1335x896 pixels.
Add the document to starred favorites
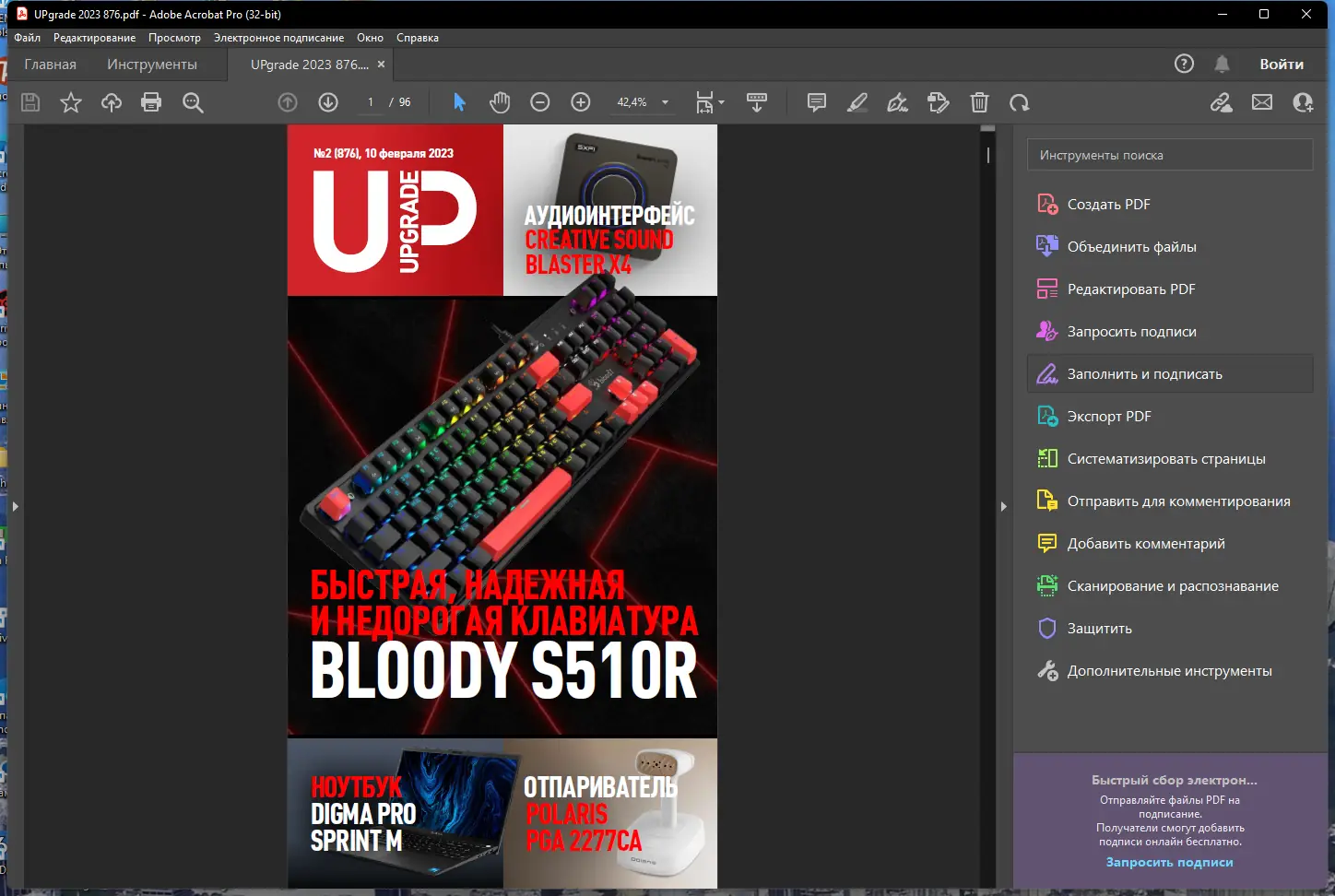tap(71, 102)
